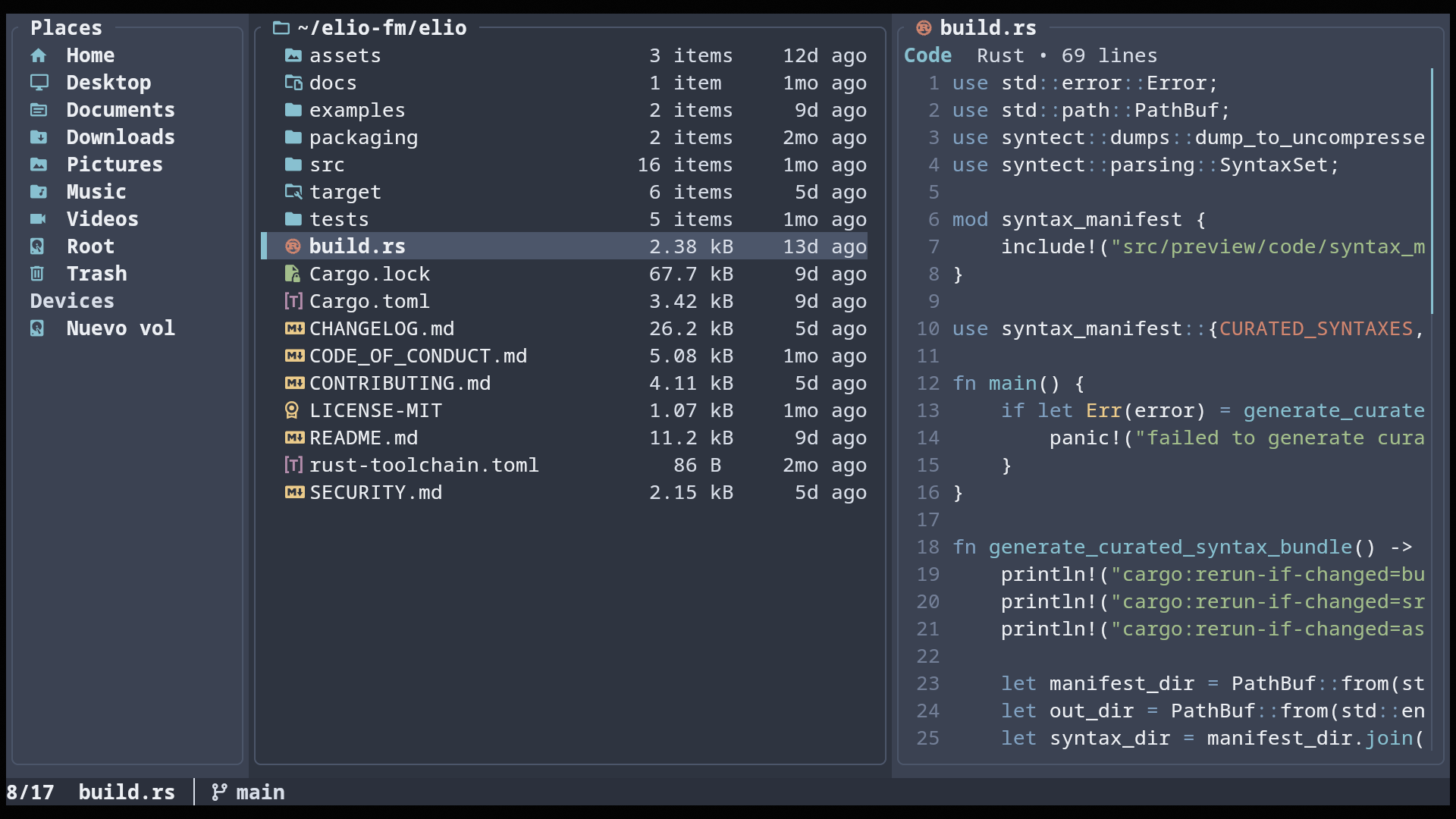The height and width of the screenshot is (819, 1456).
Task: Click the Devices heading
Action: [x=72, y=301]
